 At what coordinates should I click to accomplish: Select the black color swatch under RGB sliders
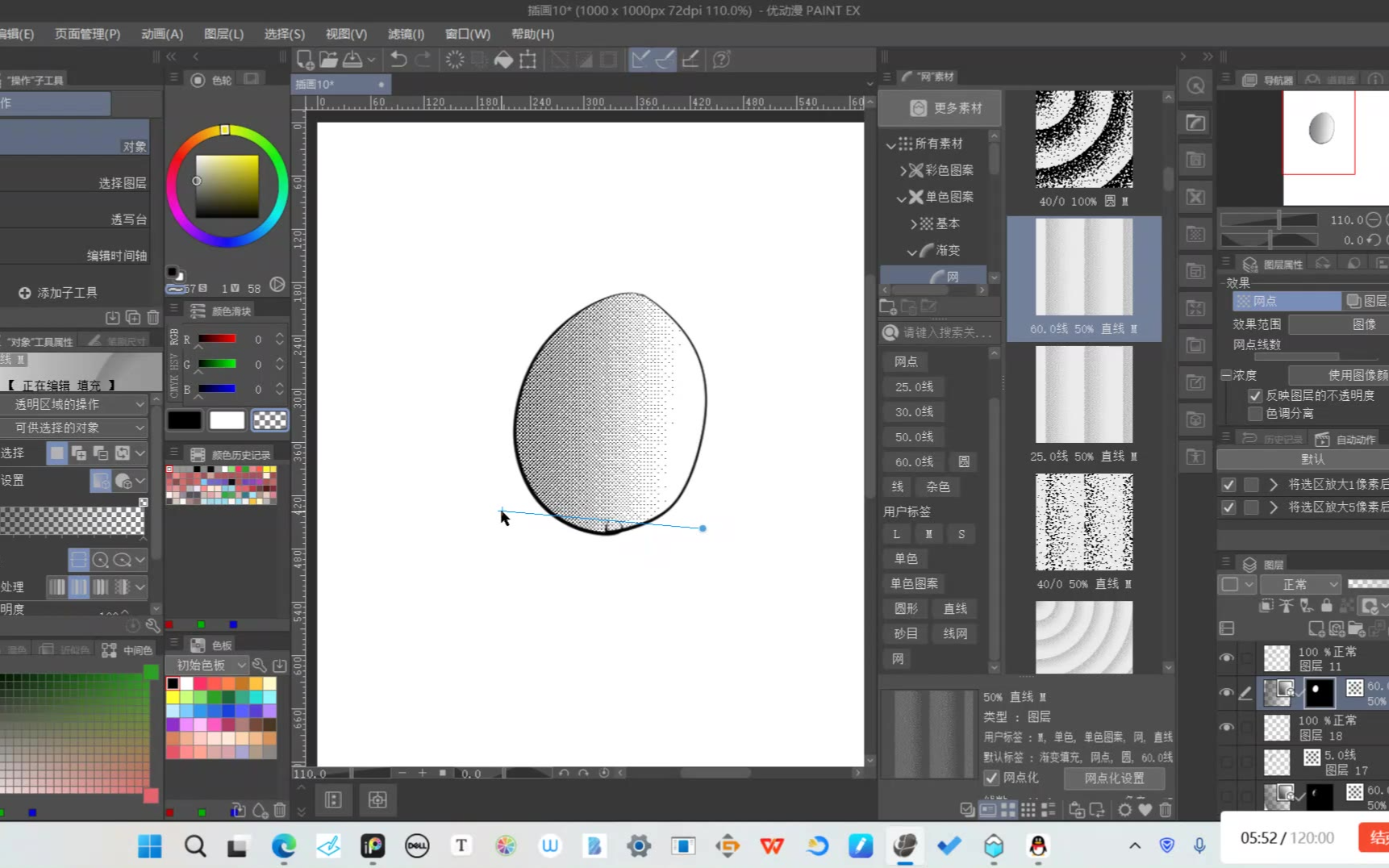point(184,420)
